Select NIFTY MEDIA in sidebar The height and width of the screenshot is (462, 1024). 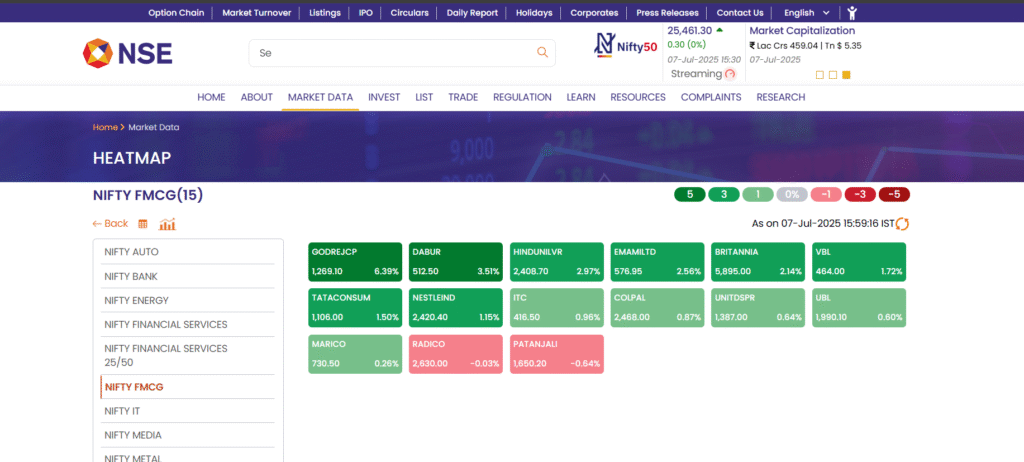click(x=187, y=435)
